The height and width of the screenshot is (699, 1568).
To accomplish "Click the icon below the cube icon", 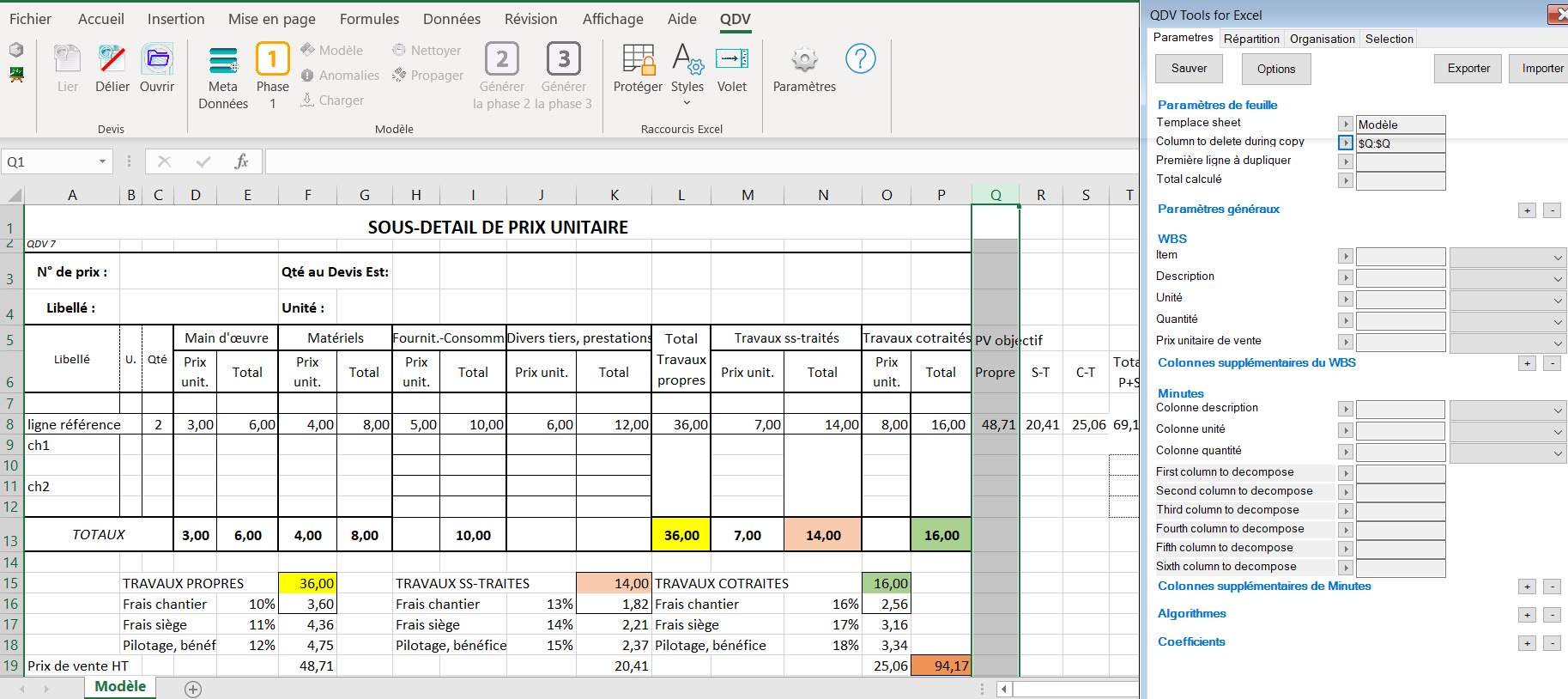I will (x=16, y=75).
